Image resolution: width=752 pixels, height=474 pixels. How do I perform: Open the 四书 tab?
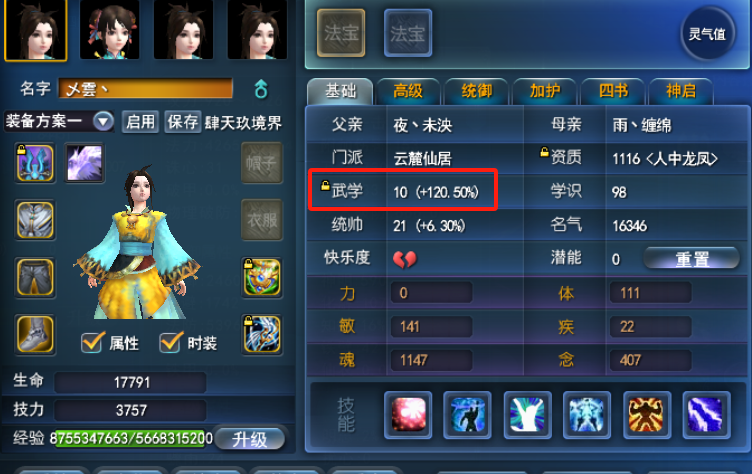[613, 91]
